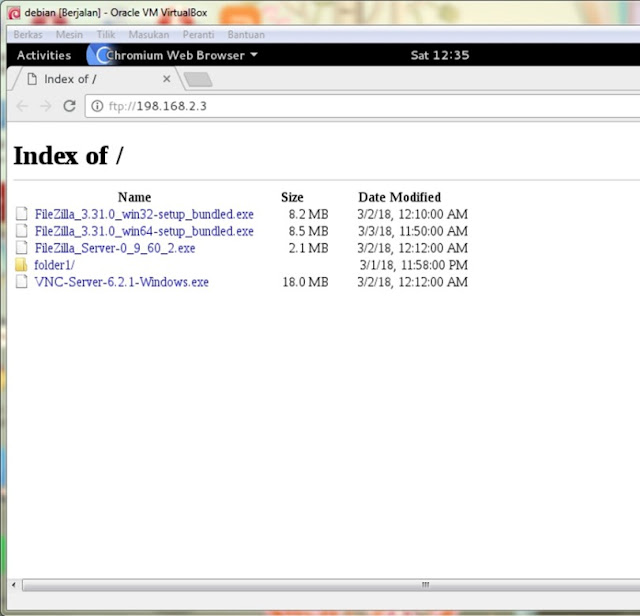
Task: Click the date 3/2/18, 12:10:00 AM
Action: point(412,214)
